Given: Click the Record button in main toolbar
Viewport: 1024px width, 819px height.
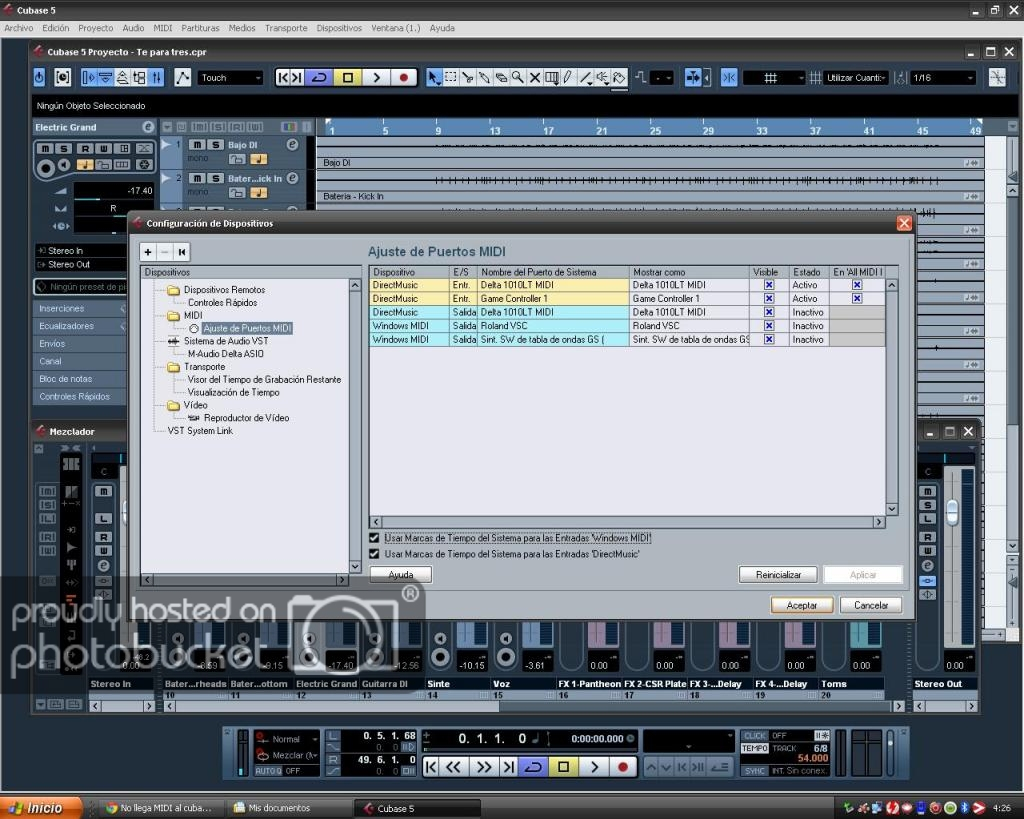Looking at the screenshot, I should pyautogui.click(x=404, y=77).
